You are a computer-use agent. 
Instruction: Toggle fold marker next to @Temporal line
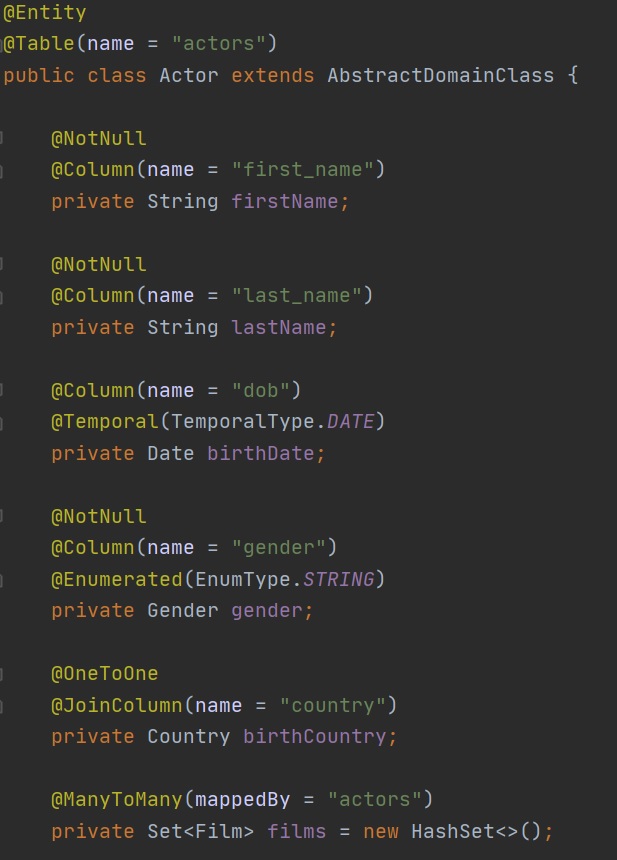3,422
